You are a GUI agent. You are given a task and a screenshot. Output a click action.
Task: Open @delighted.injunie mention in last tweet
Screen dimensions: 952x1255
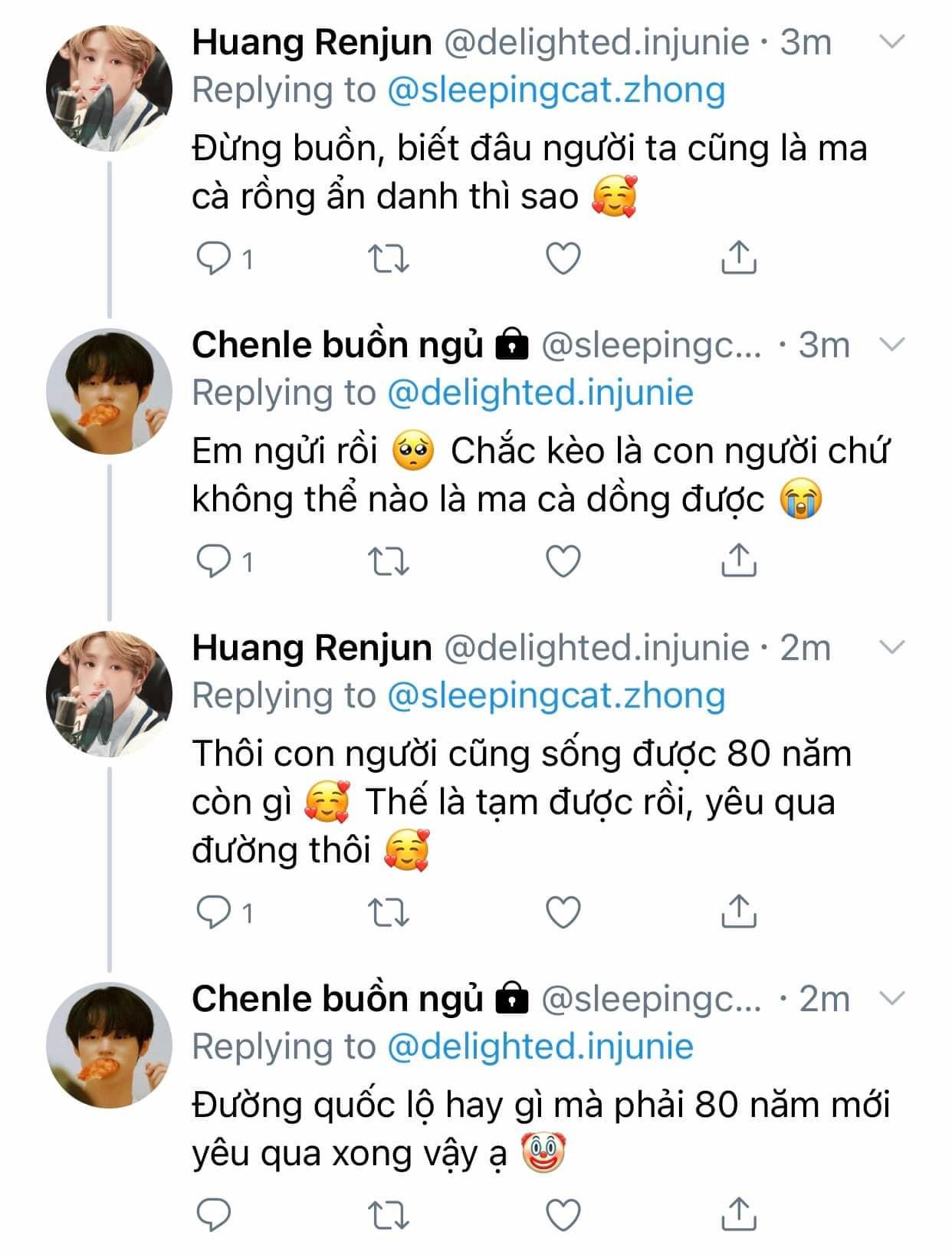click(540, 1046)
